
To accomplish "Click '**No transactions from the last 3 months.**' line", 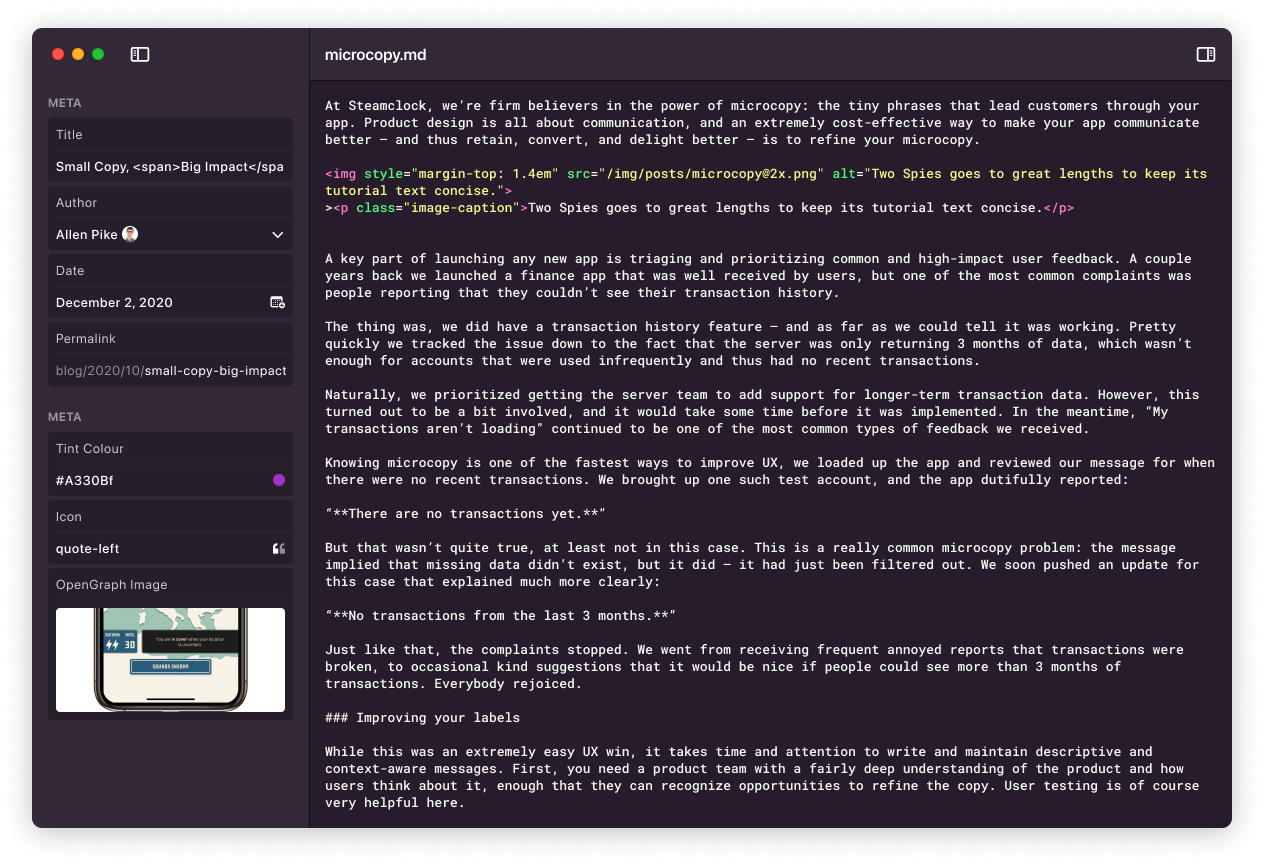I will click(500, 615).
